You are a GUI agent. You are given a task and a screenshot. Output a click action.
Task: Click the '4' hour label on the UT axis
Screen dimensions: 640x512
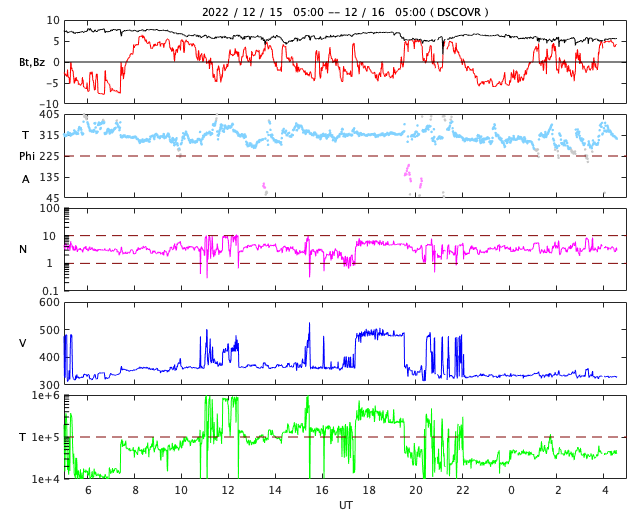604,490
